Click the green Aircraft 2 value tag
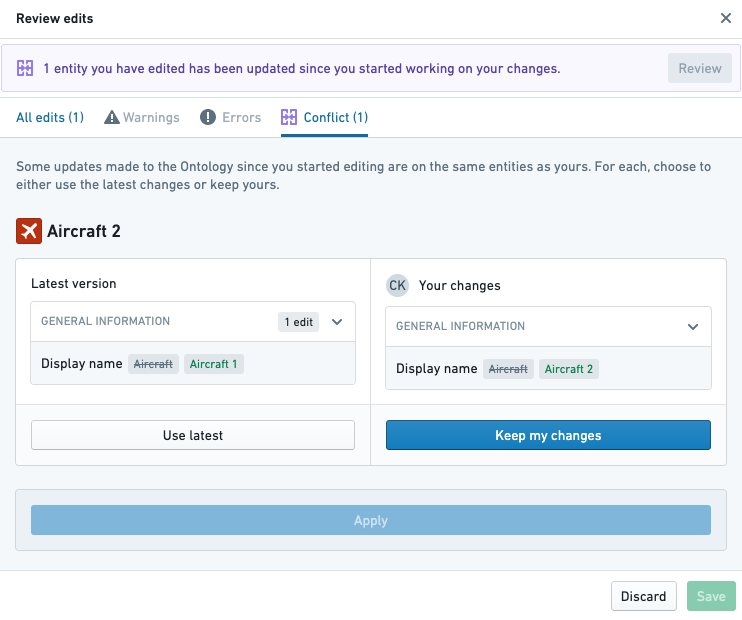 [x=568, y=369]
